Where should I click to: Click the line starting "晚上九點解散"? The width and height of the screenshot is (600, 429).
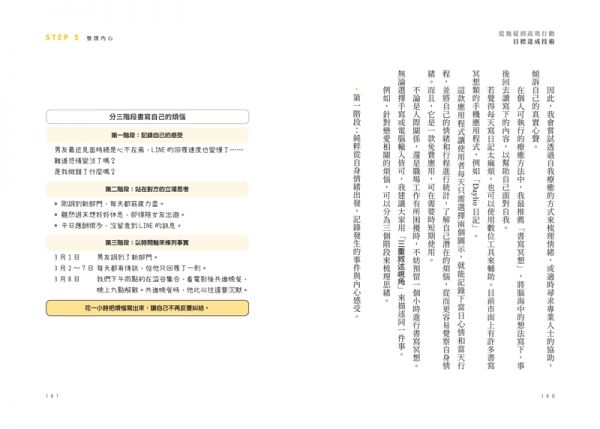coord(172,290)
